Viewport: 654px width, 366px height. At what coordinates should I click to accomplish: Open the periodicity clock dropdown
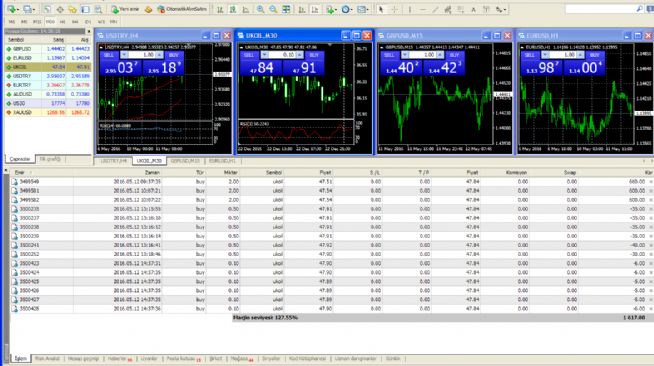pyautogui.click(x=347, y=9)
